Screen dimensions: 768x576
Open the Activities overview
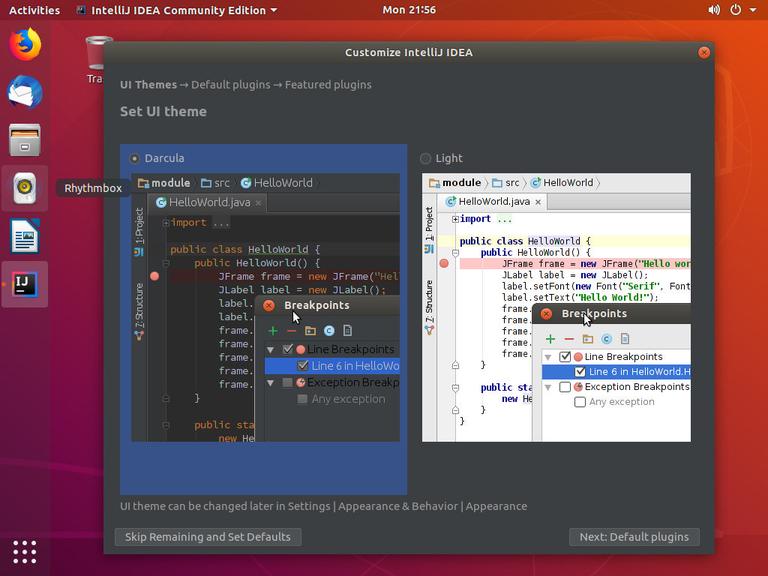tap(34, 10)
